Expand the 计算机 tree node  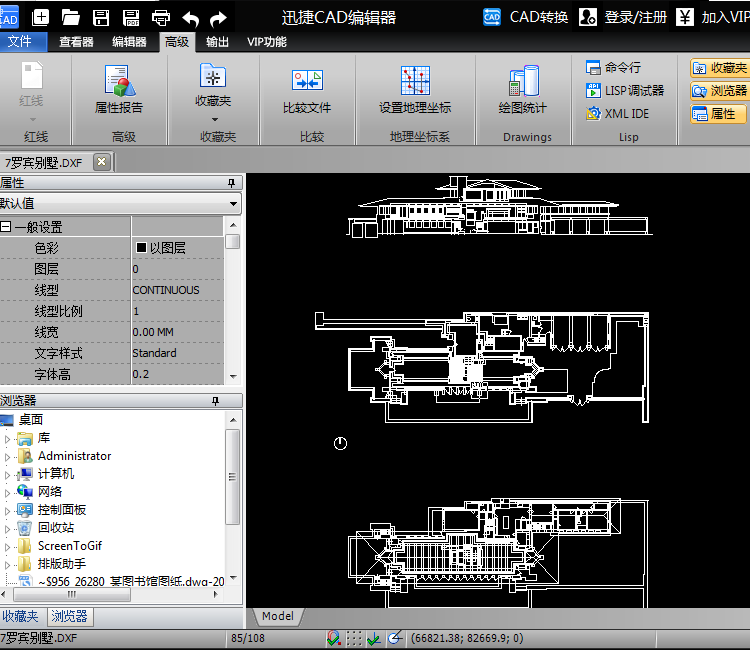[x=7, y=475]
